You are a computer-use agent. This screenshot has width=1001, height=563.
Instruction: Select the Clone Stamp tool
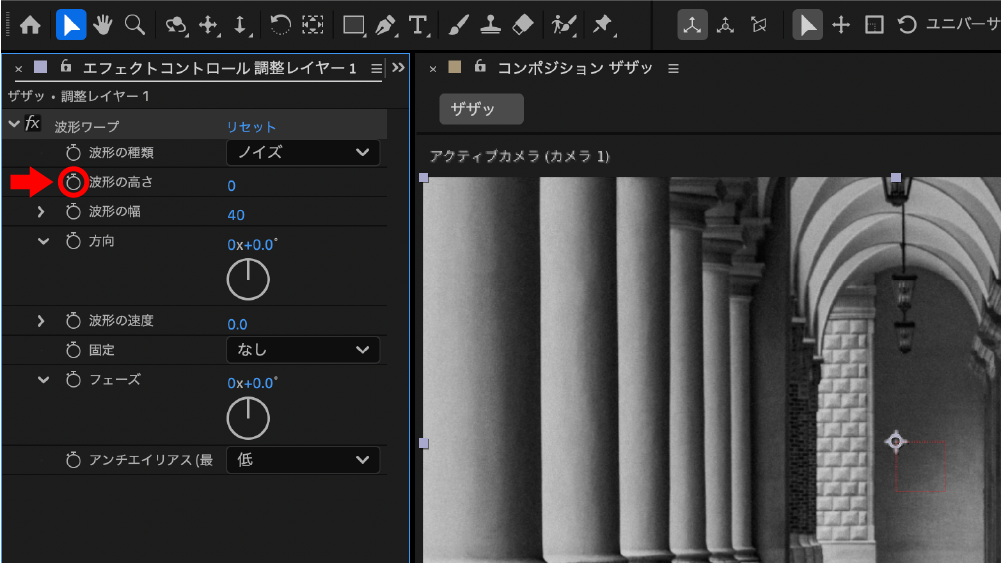(x=490, y=25)
